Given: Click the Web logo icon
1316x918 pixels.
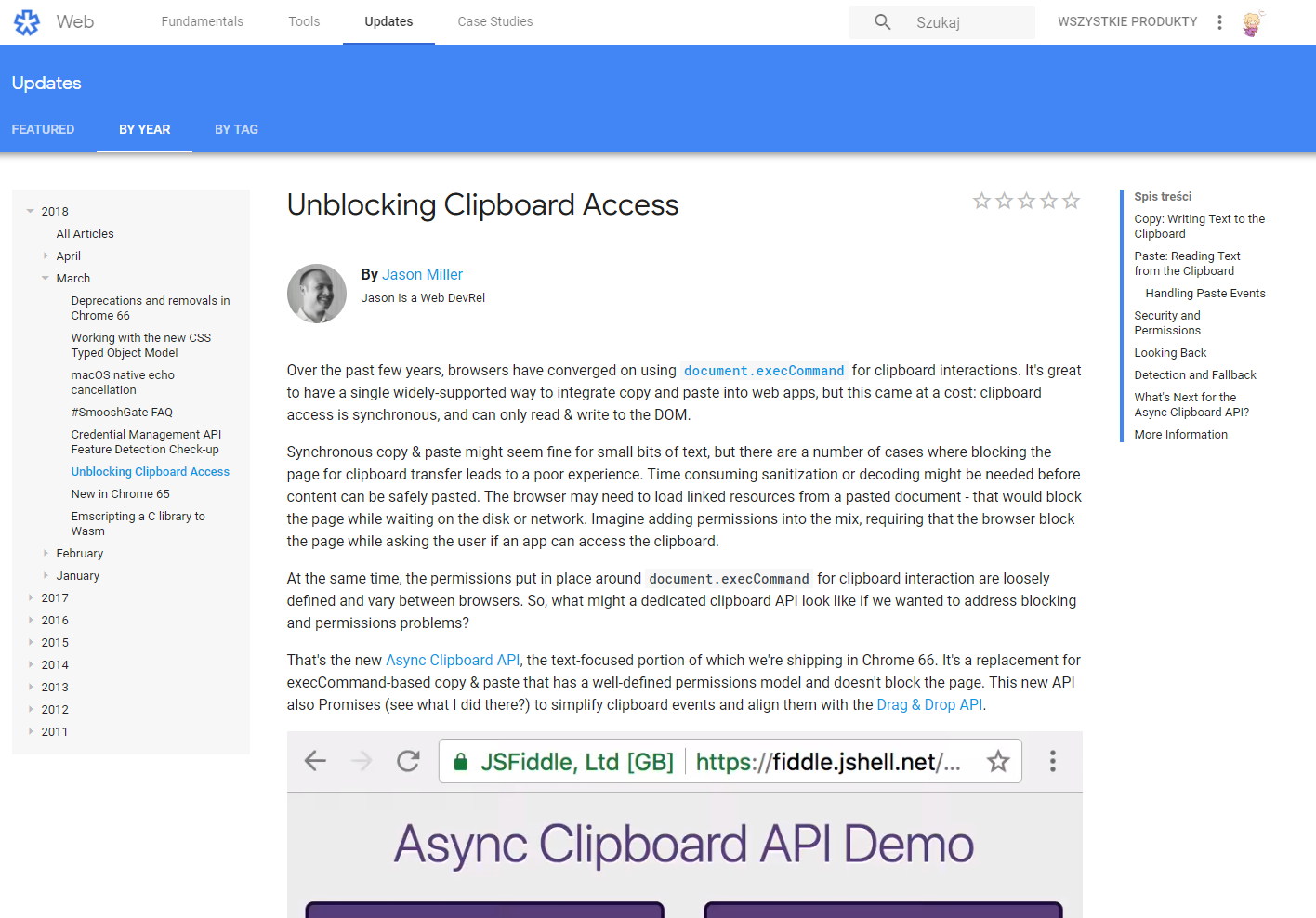Looking at the screenshot, I should 27,22.
